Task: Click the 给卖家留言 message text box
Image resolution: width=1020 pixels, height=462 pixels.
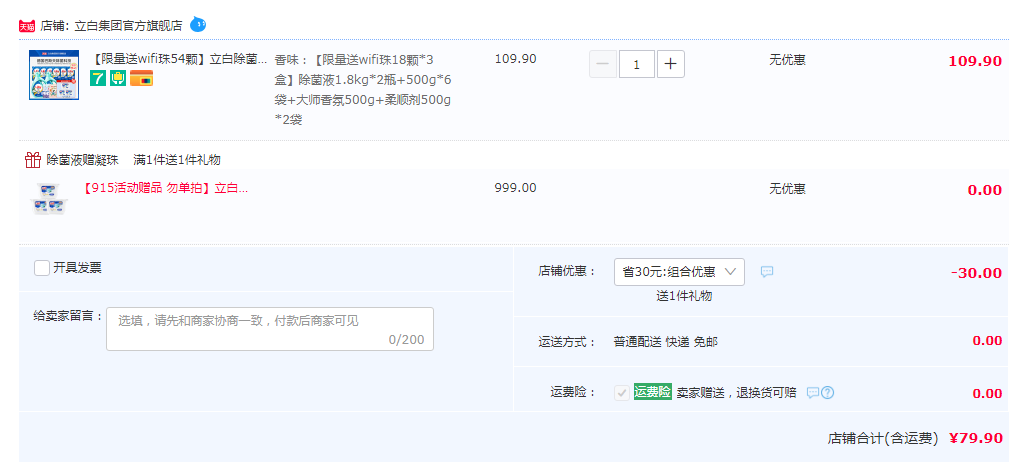Action: (x=270, y=329)
